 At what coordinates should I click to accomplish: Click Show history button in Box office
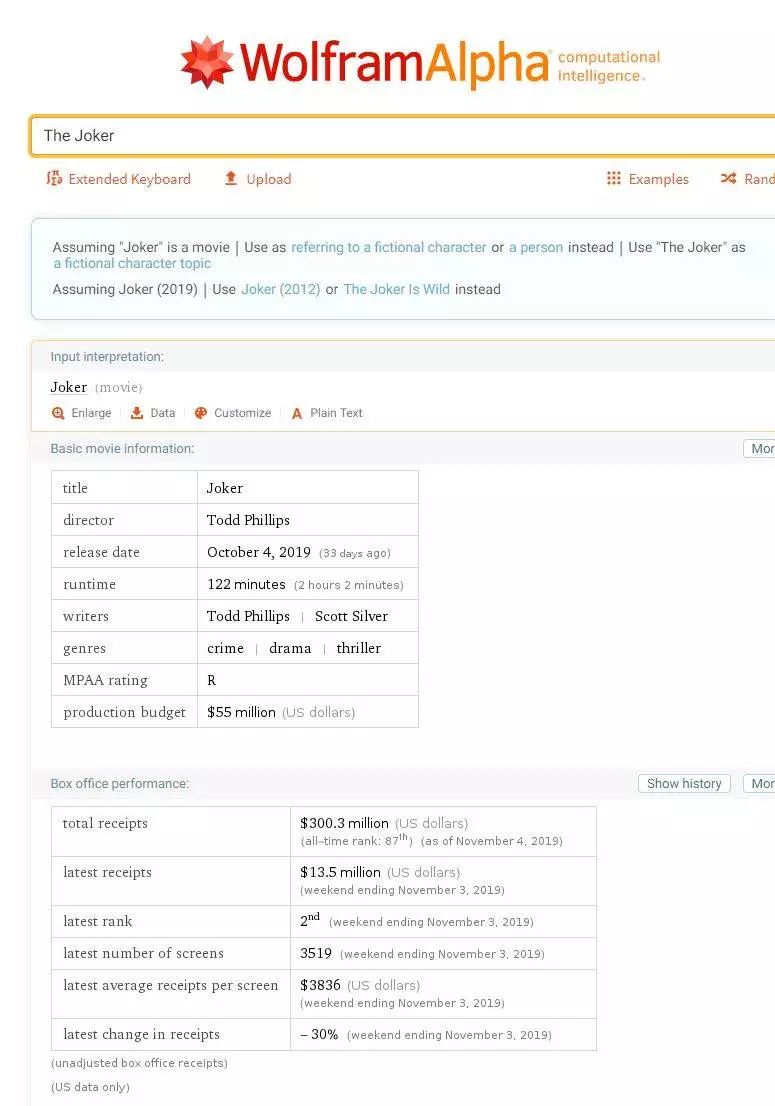point(684,784)
